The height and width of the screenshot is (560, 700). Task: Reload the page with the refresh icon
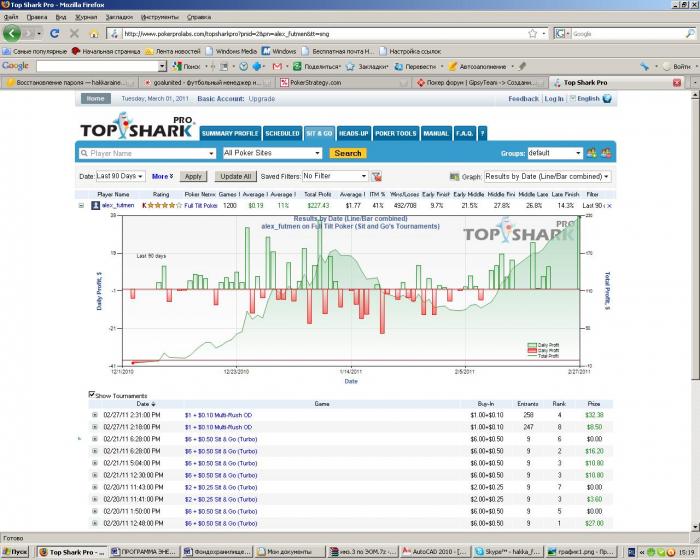coord(54,33)
